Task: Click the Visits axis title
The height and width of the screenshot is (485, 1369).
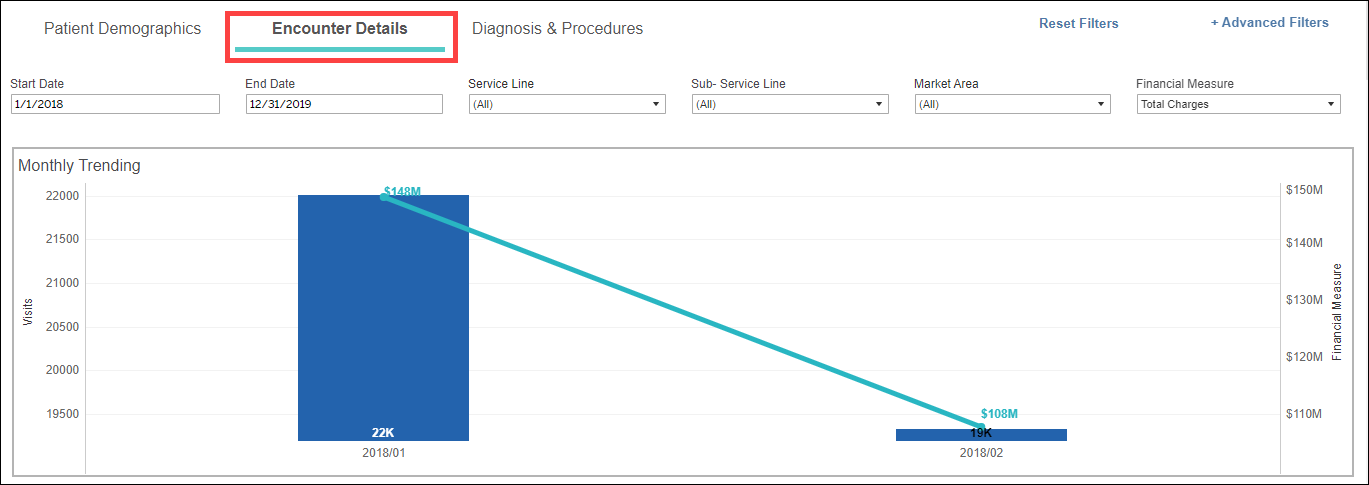Action: 27,312
